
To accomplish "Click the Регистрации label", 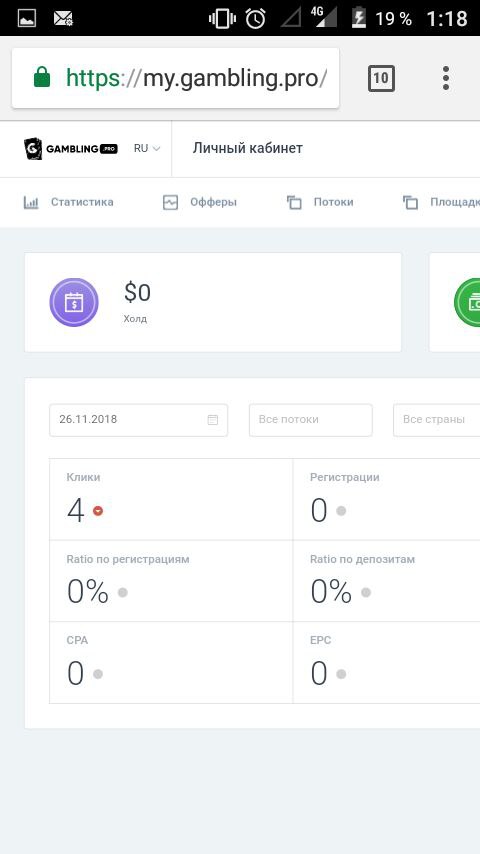I will [x=345, y=477].
